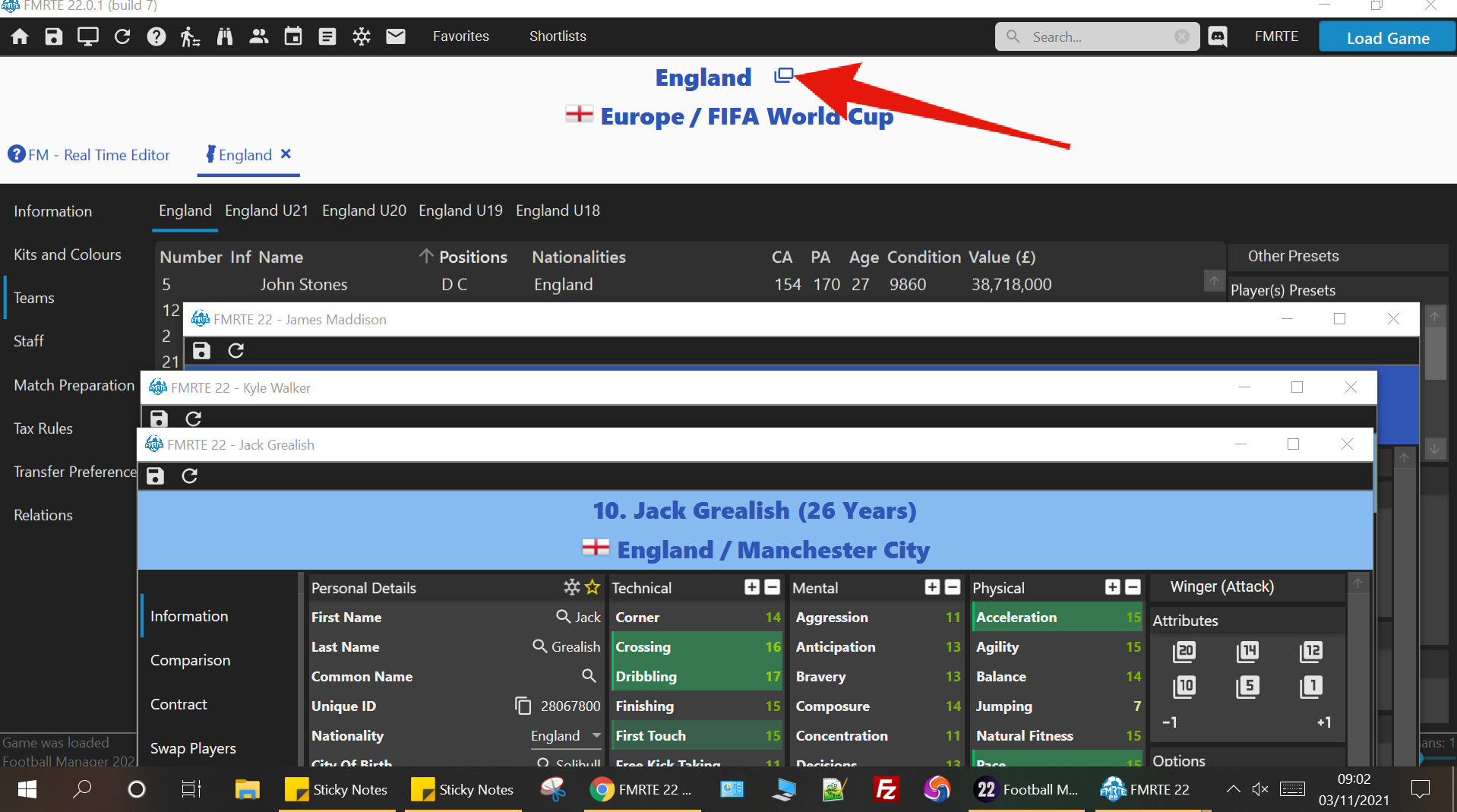Sort table by Positions column header
The height and width of the screenshot is (812, 1457).
point(472,257)
